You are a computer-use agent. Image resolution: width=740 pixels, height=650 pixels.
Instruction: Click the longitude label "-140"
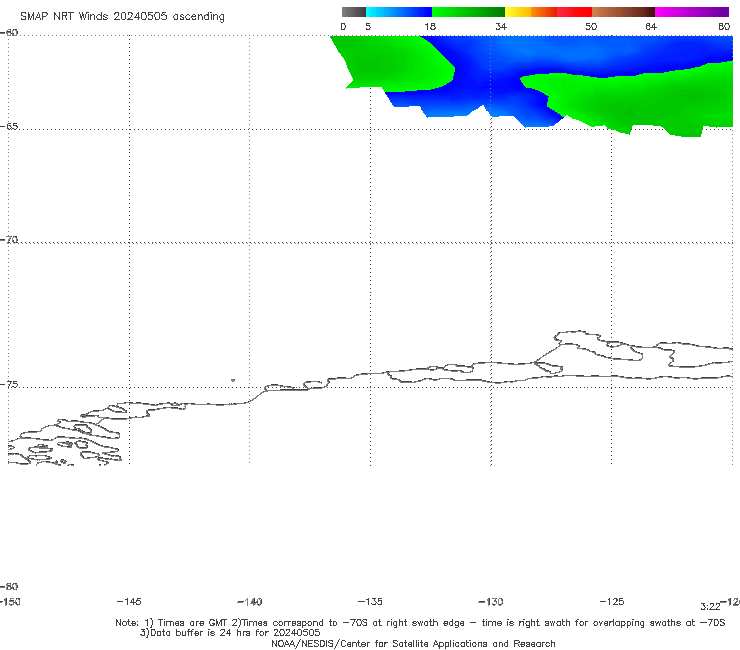coord(250,602)
